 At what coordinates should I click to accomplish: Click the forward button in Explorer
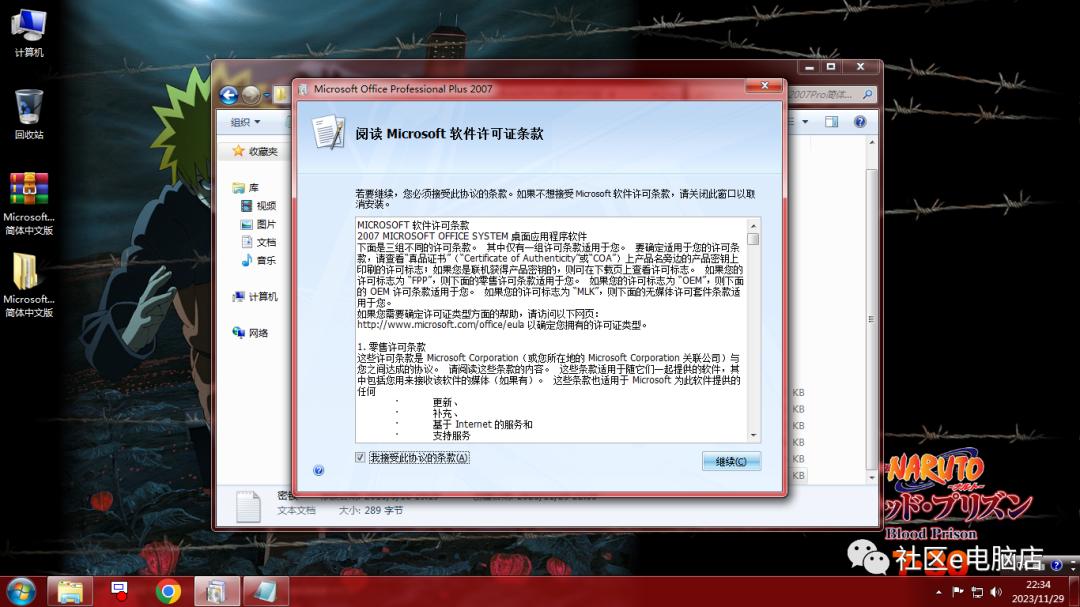251,95
